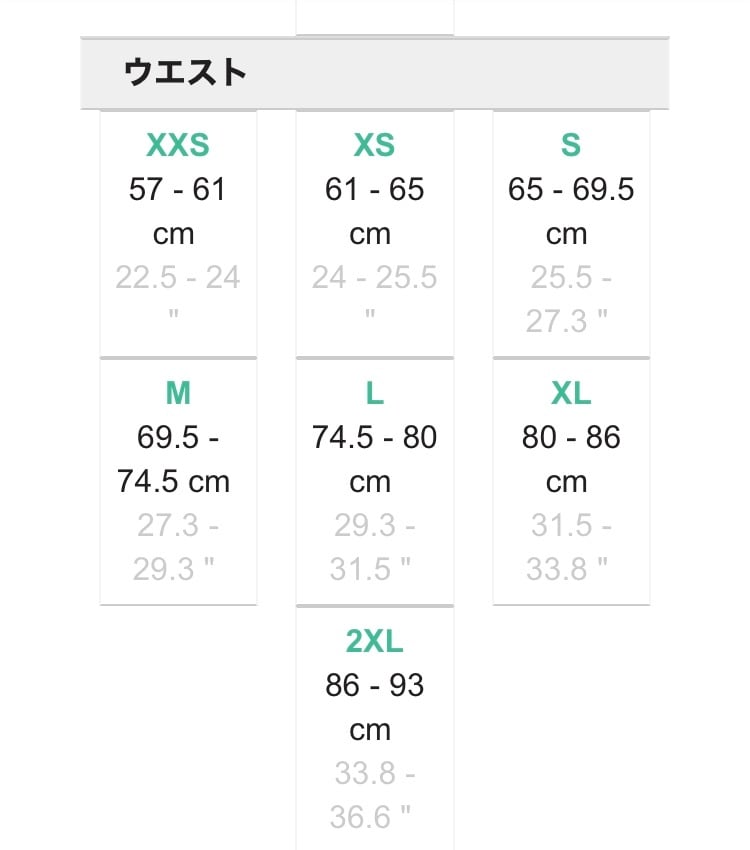Choose the XL size label
The width and height of the screenshot is (750, 850).
pyautogui.click(x=571, y=393)
